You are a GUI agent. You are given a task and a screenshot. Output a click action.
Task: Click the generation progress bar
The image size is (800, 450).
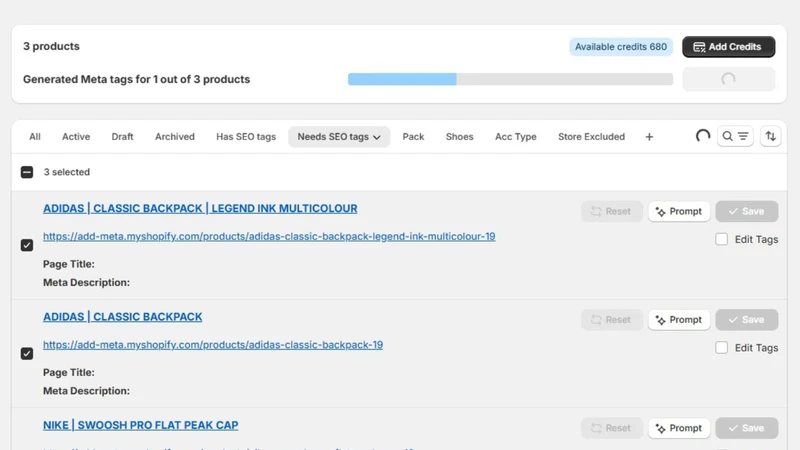[510, 79]
